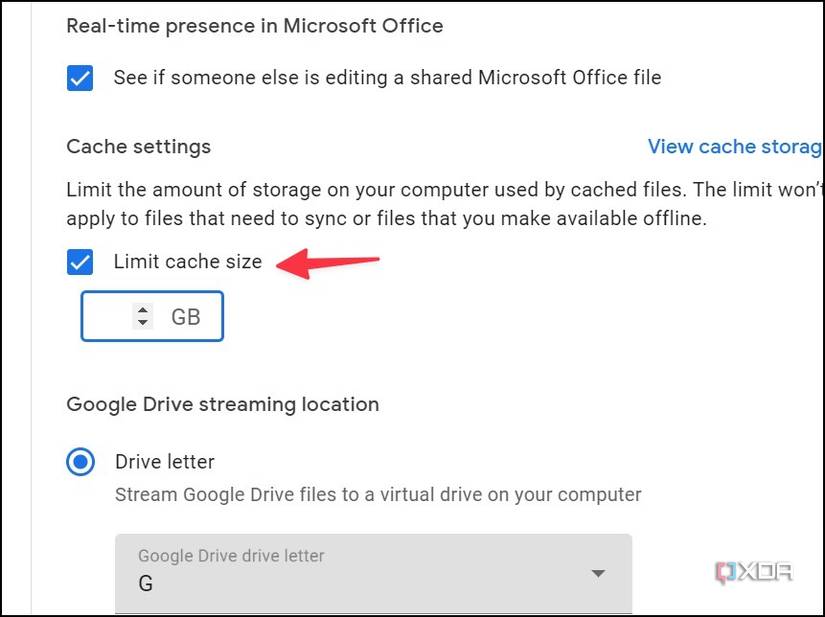Click the "Cache settings" section heading

(139, 147)
